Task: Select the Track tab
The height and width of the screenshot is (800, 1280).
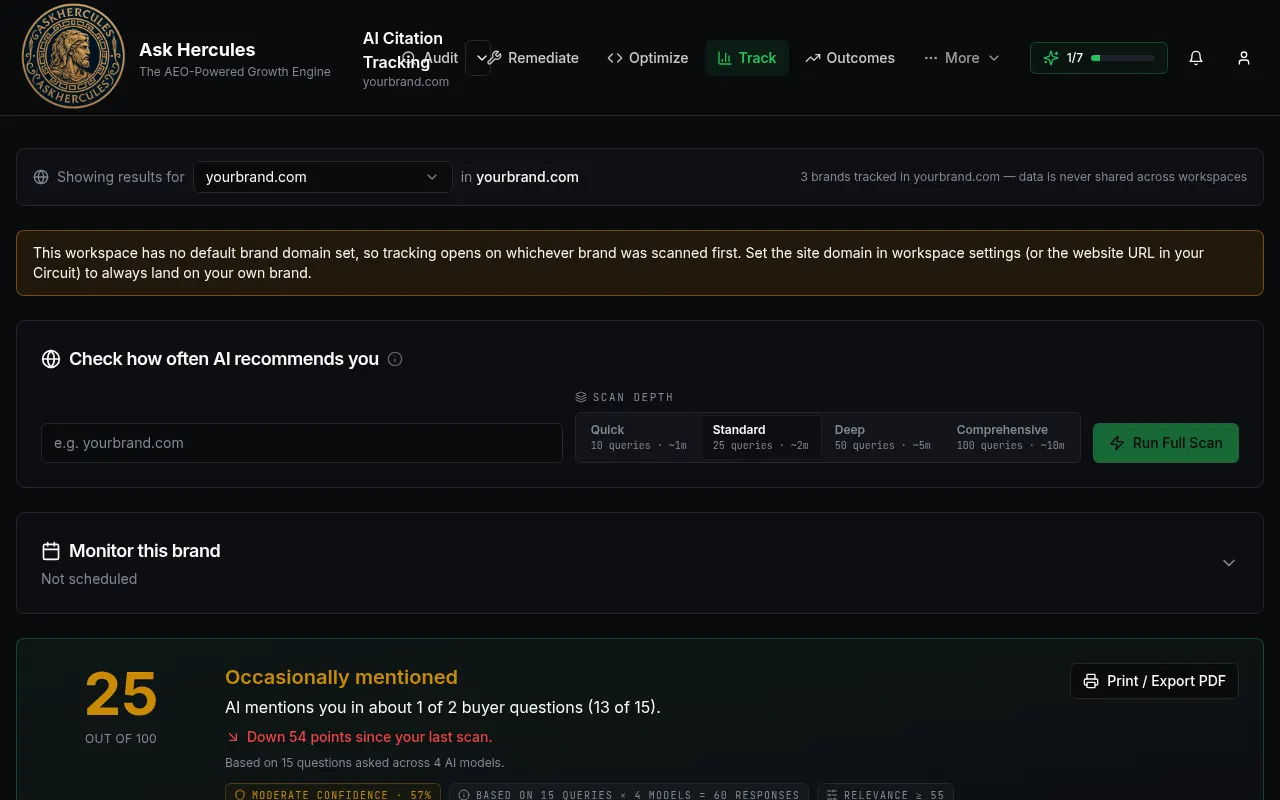Action: (x=747, y=58)
